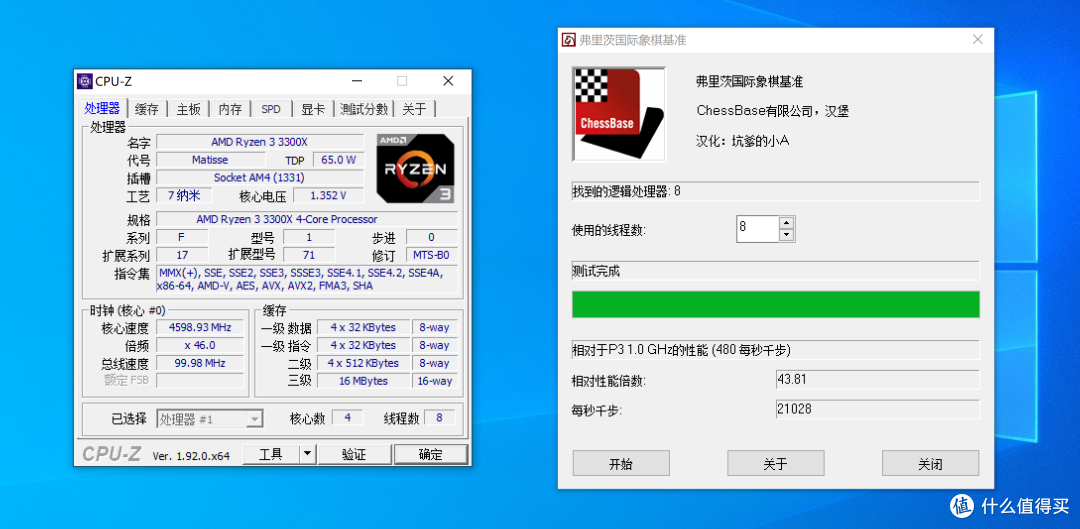
Task: Click the socket value Socket AM4 (1331)
Action: pyautogui.click(x=260, y=178)
